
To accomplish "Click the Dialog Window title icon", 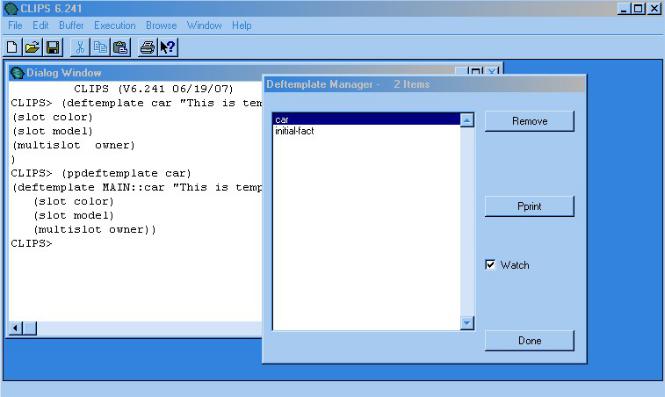I will [x=17, y=73].
